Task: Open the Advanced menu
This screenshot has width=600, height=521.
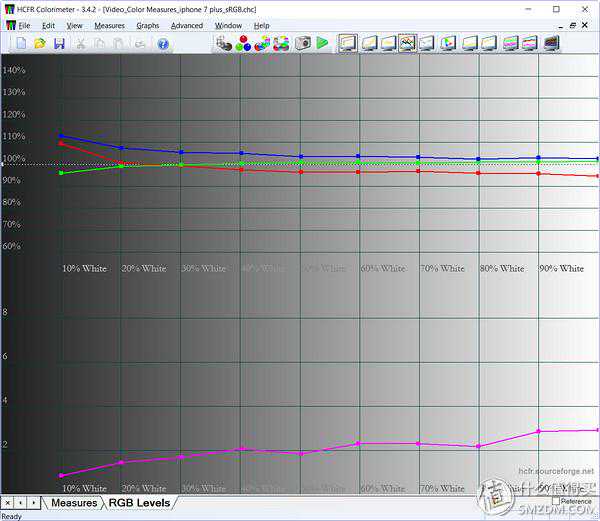Action: coord(186,25)
